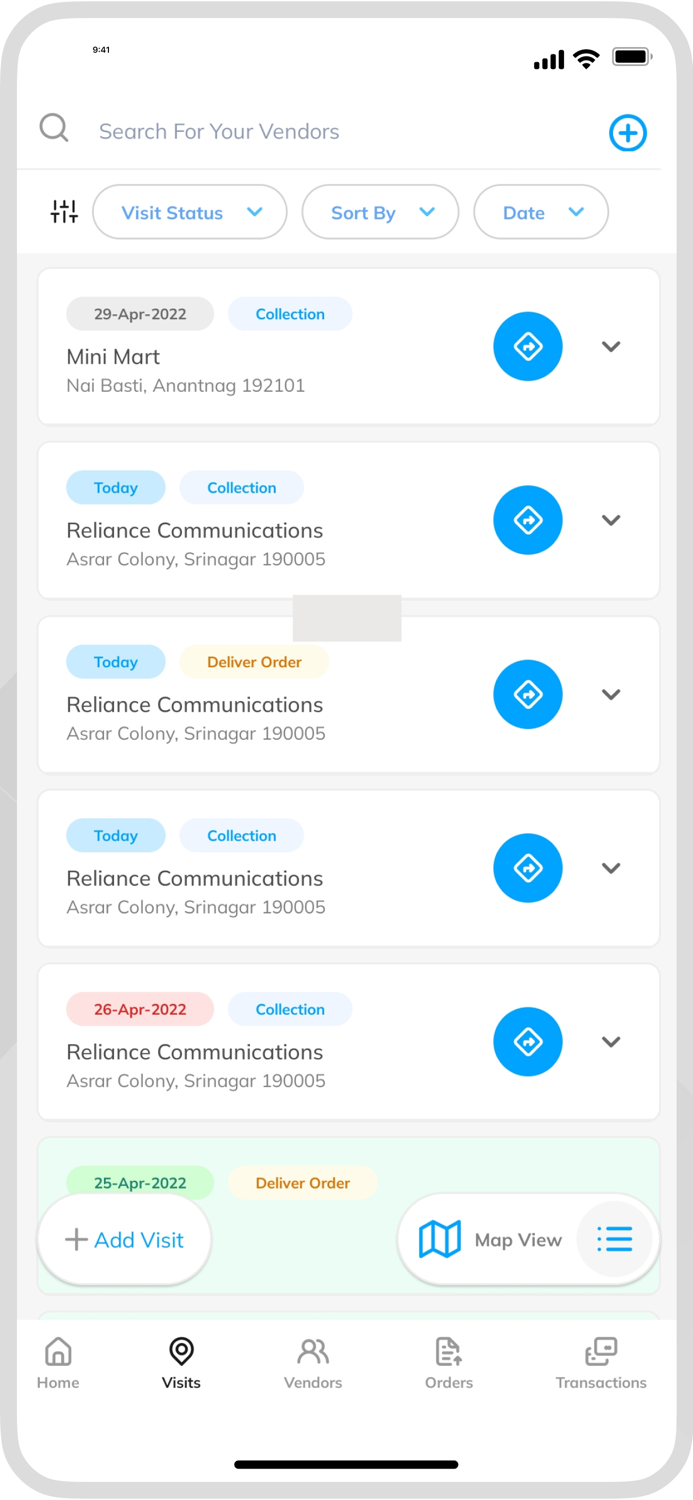The width and height of the screenshot is (693, 1500).
Task: Switch to list view icon
Action: (x=615, y=1240)
